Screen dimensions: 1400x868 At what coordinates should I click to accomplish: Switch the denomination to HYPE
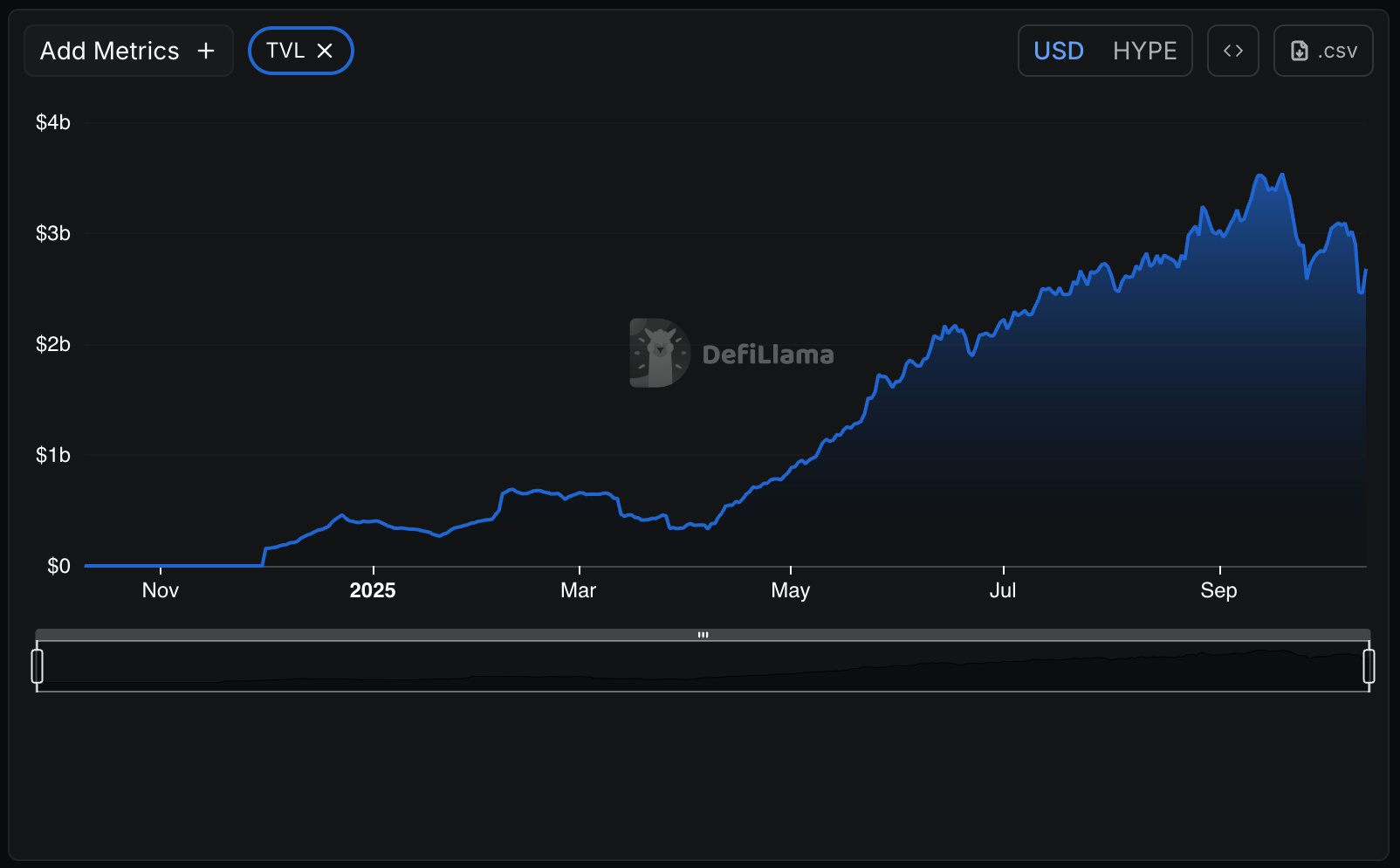[x=1144, y=52]
